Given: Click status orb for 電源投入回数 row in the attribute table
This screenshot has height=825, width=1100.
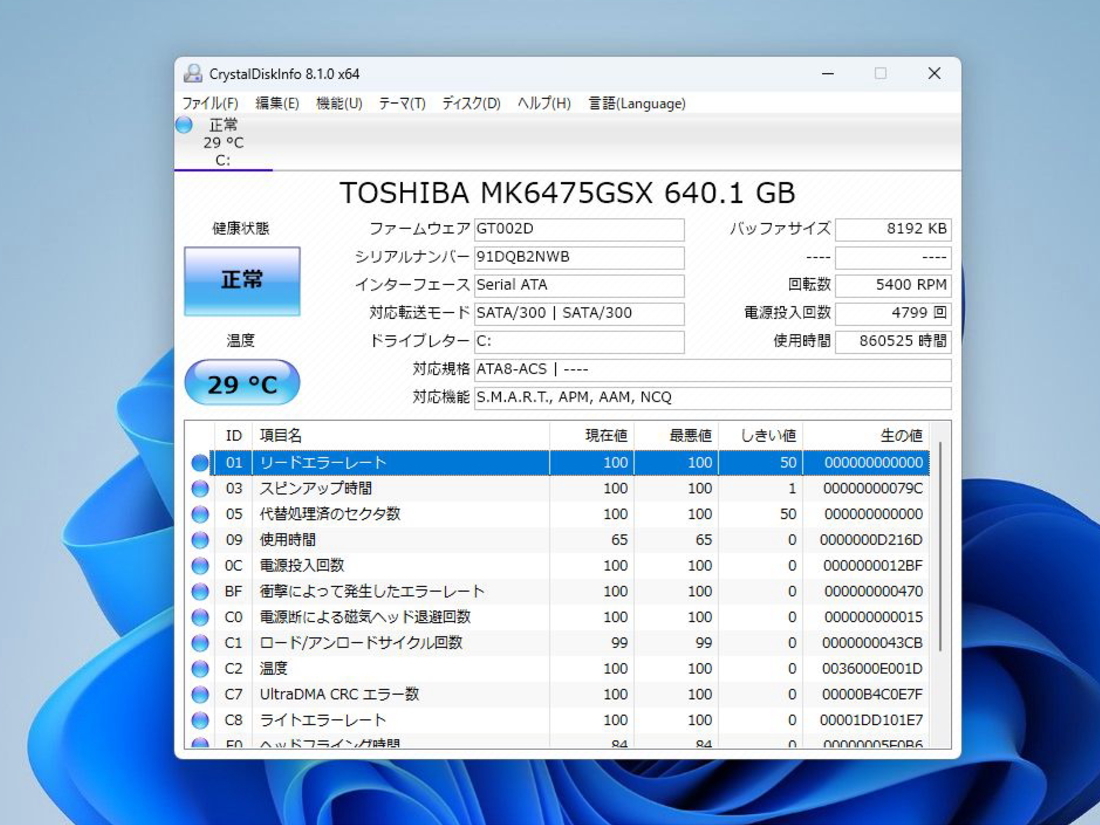Looking at the screenshot, I should click(x=200, y=565).
